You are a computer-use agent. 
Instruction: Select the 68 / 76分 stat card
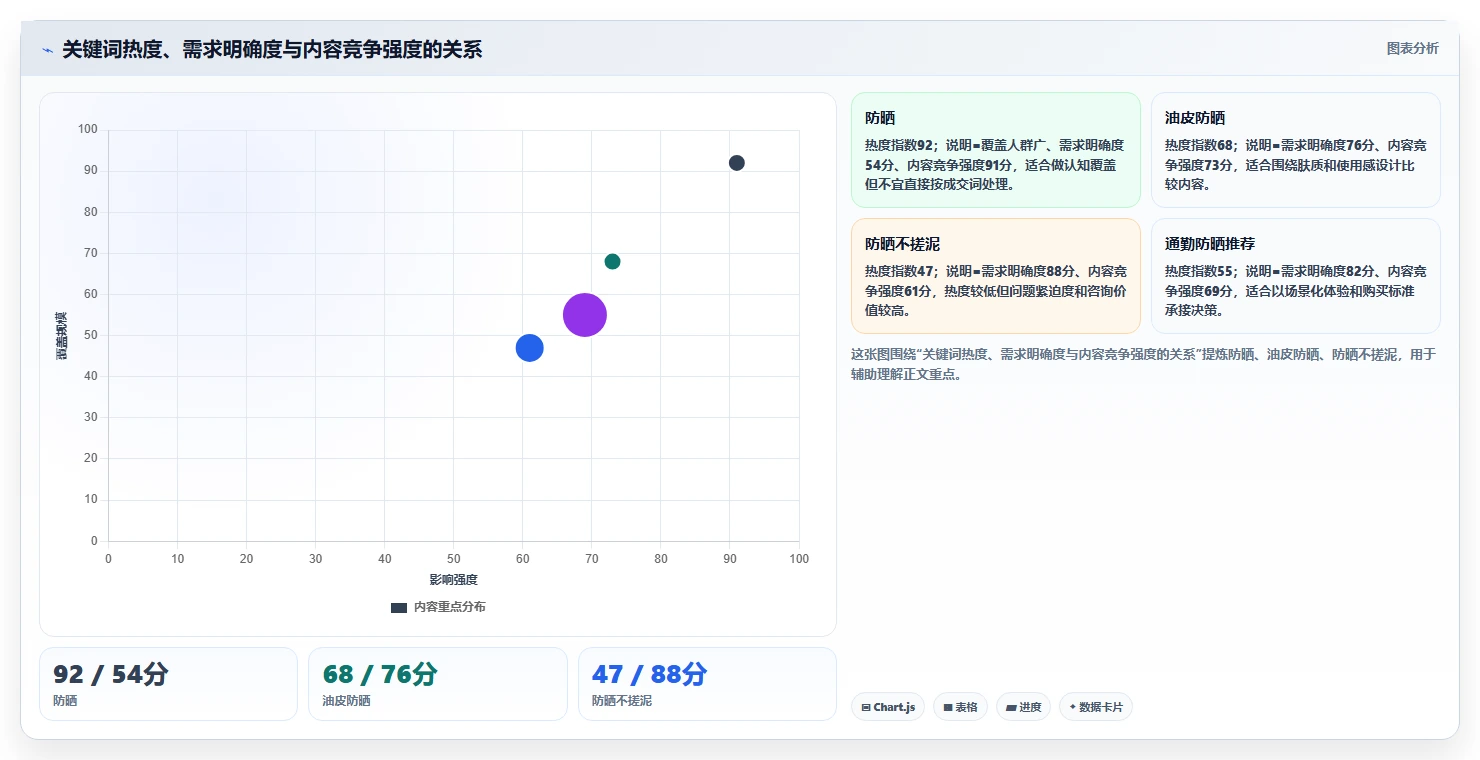(438, 684)
